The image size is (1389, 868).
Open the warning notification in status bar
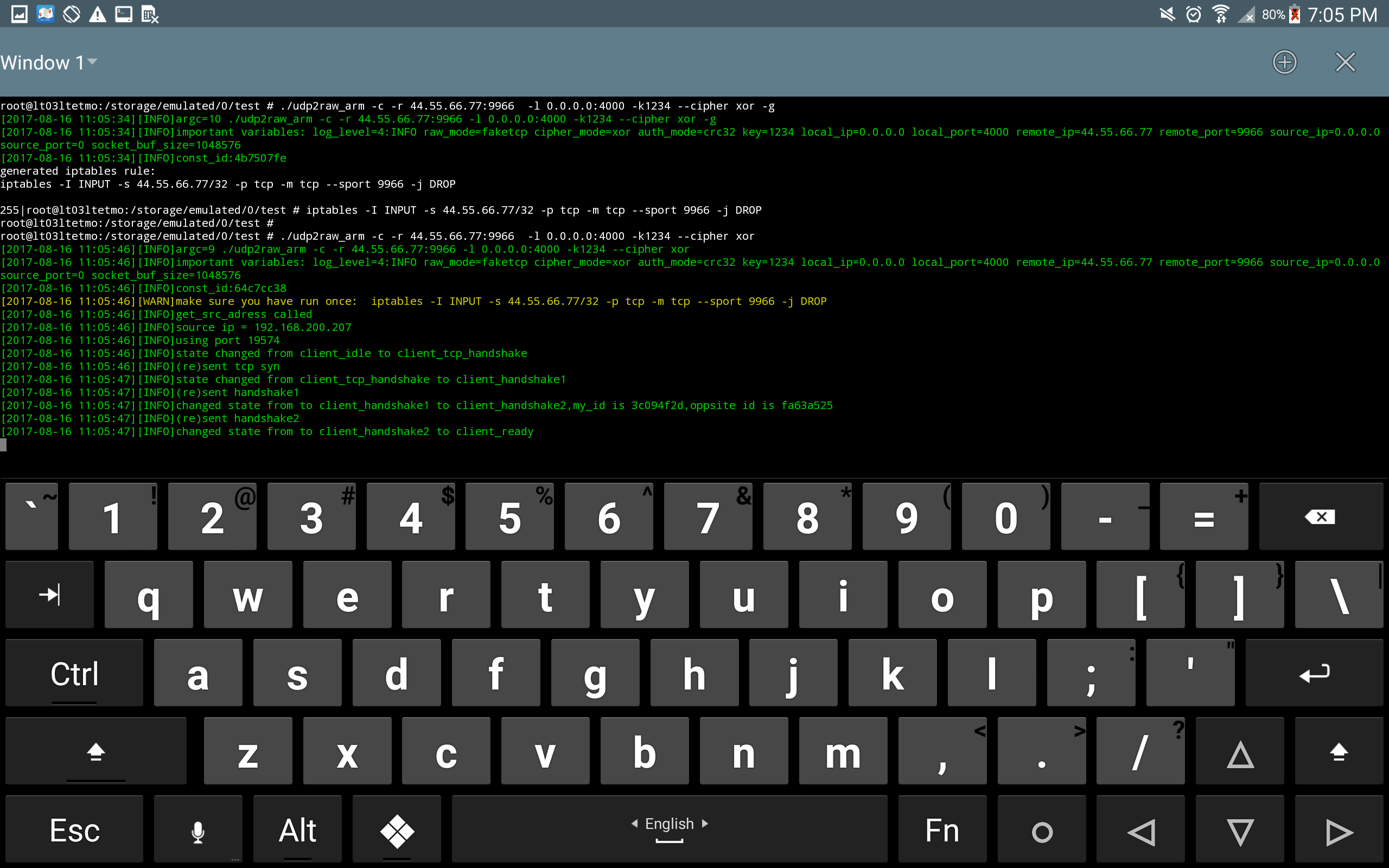(x=98, y=14)
